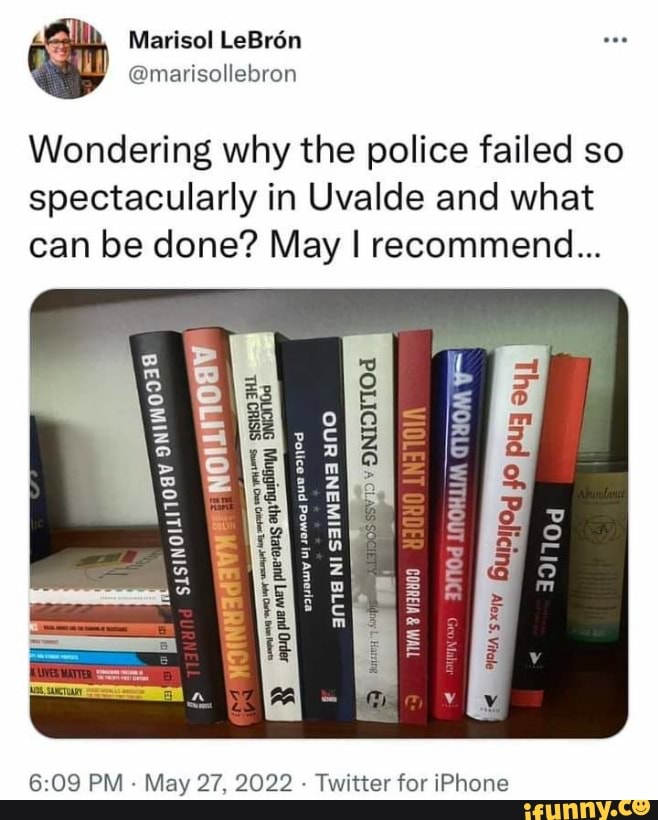Viewport: 658px width, 820px height.
Task: Click the 6:09 PM timestamp
Action: click(76, 783)
